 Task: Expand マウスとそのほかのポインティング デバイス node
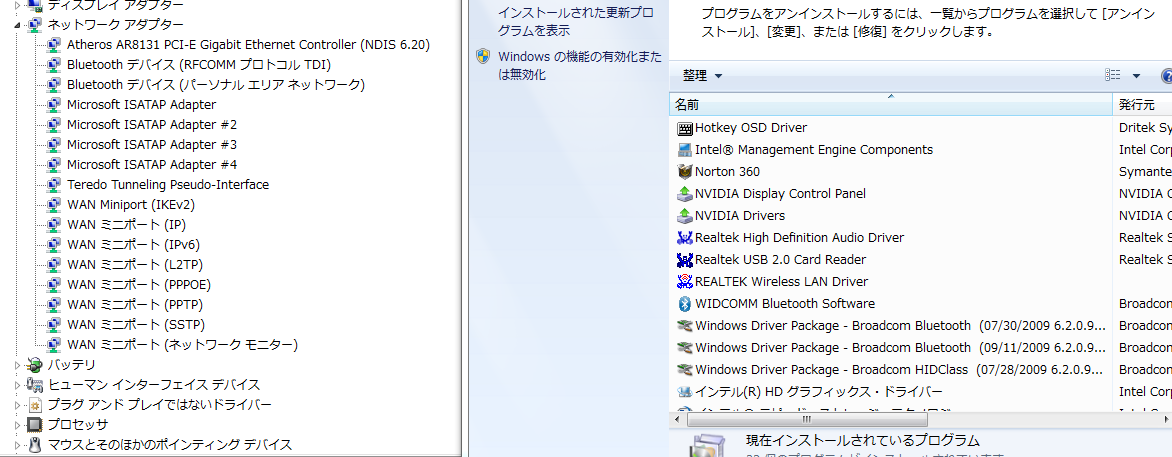pos(17,445)
